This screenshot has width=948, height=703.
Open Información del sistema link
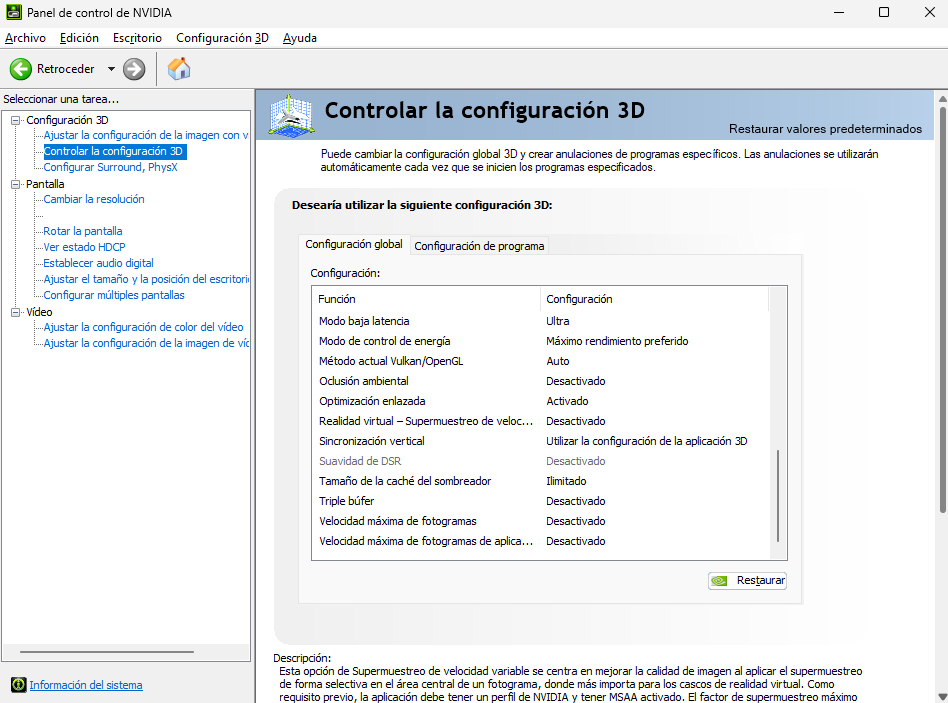pos(86,685)
